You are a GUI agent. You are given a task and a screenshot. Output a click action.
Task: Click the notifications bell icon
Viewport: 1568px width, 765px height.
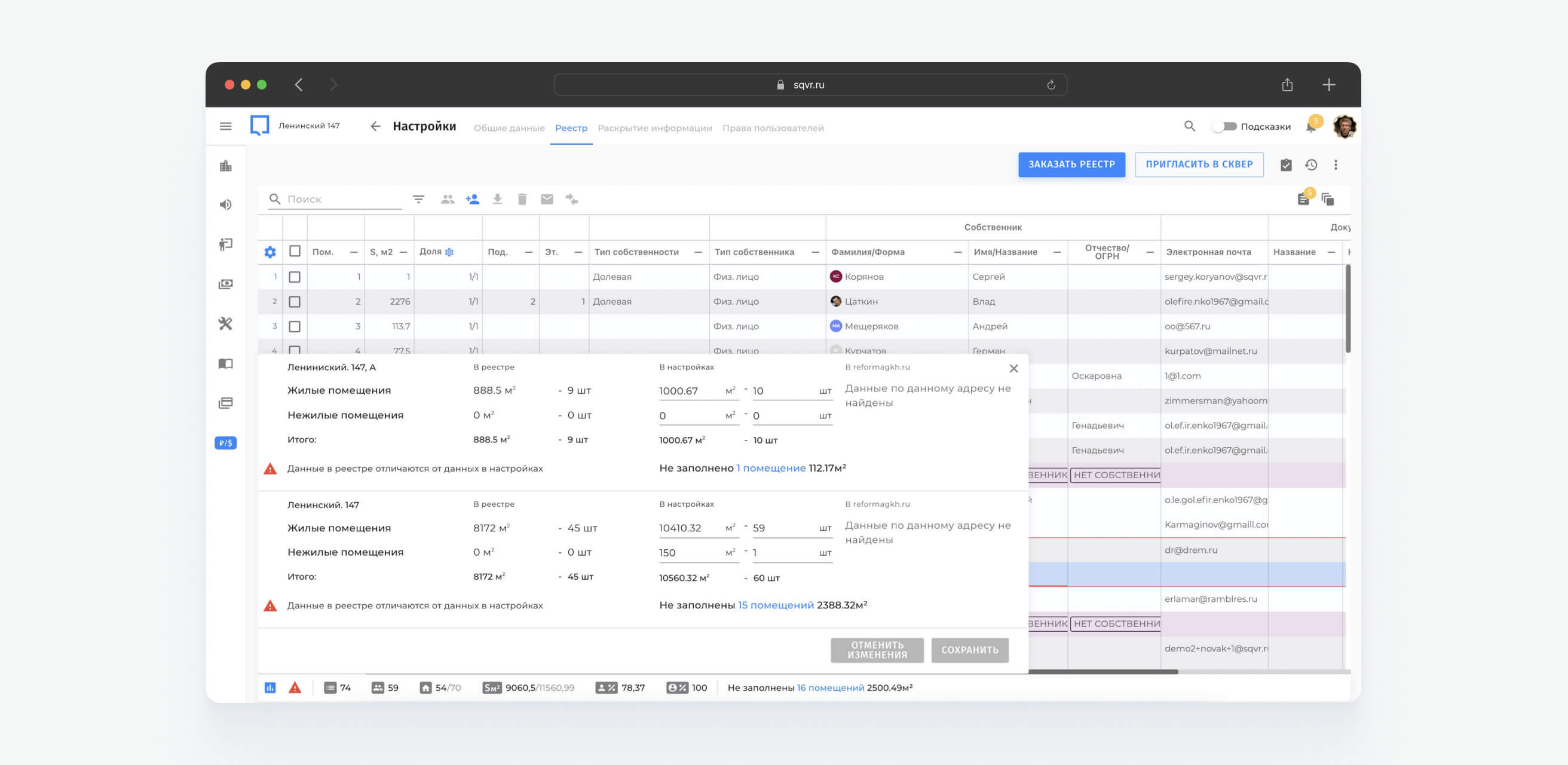pos(1310,127)
